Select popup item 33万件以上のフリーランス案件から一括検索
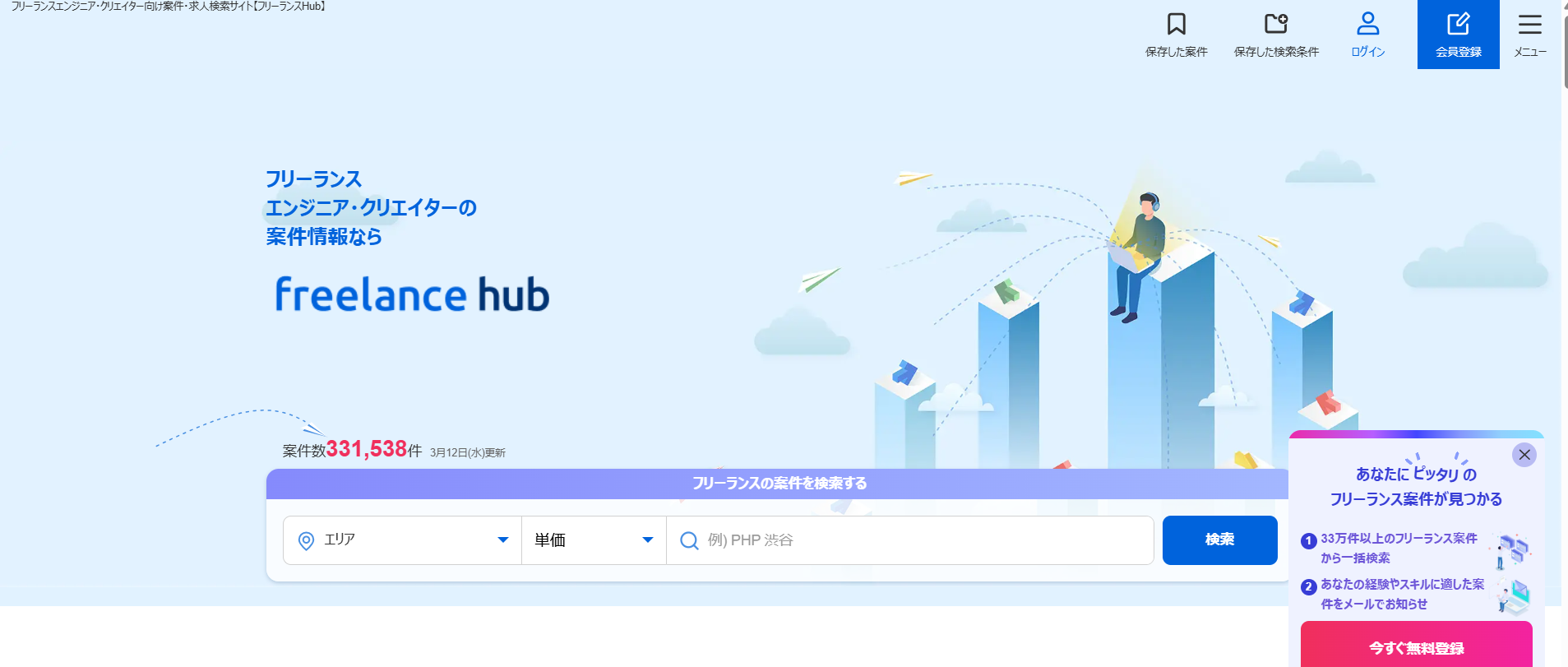Screen dimensions: 1568x667 coord(1398,548)
